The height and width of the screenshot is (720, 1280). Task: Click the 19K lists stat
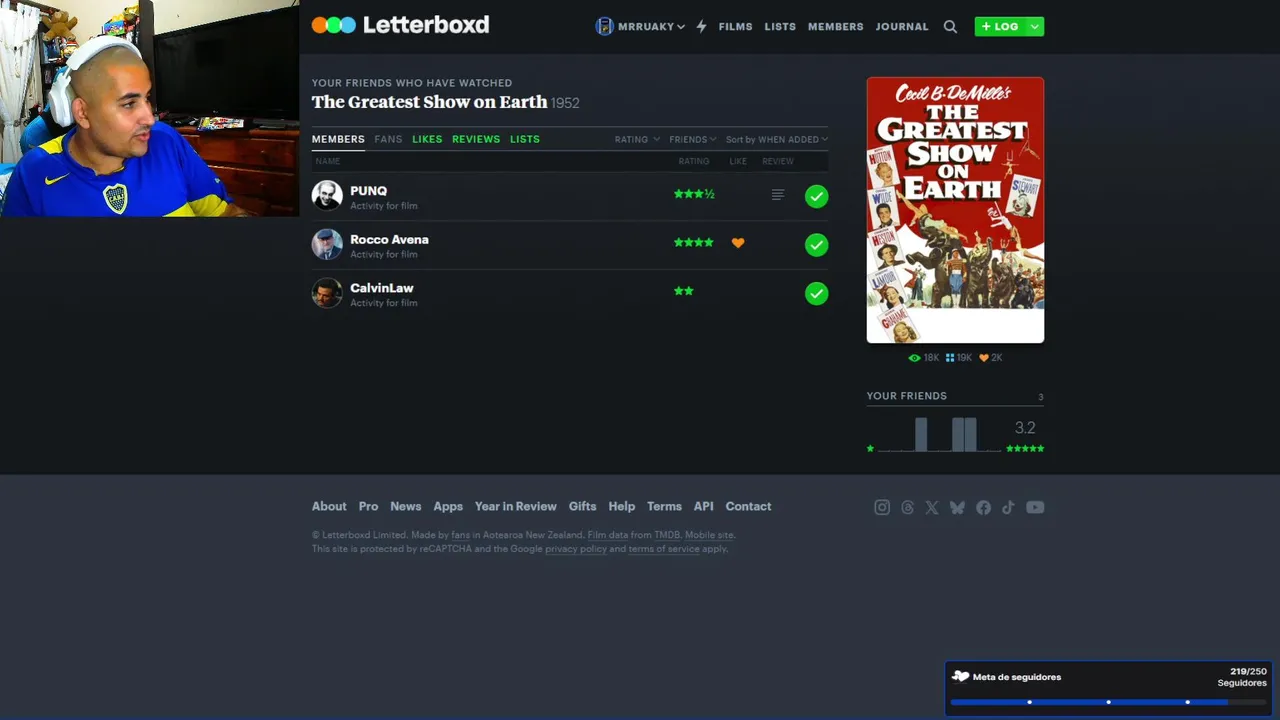click(958, 357)
